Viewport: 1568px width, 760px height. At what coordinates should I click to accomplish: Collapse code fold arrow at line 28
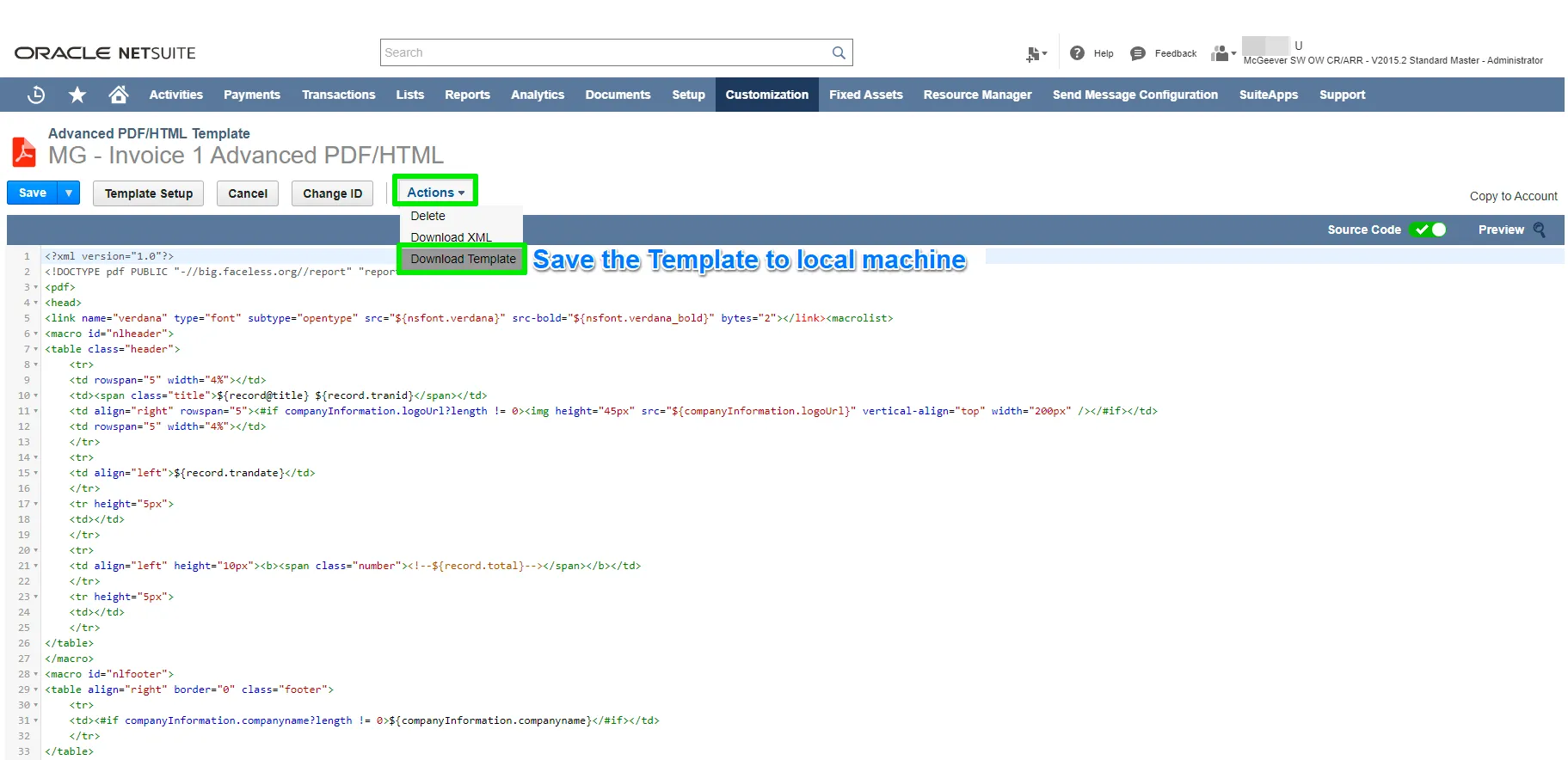36,674
